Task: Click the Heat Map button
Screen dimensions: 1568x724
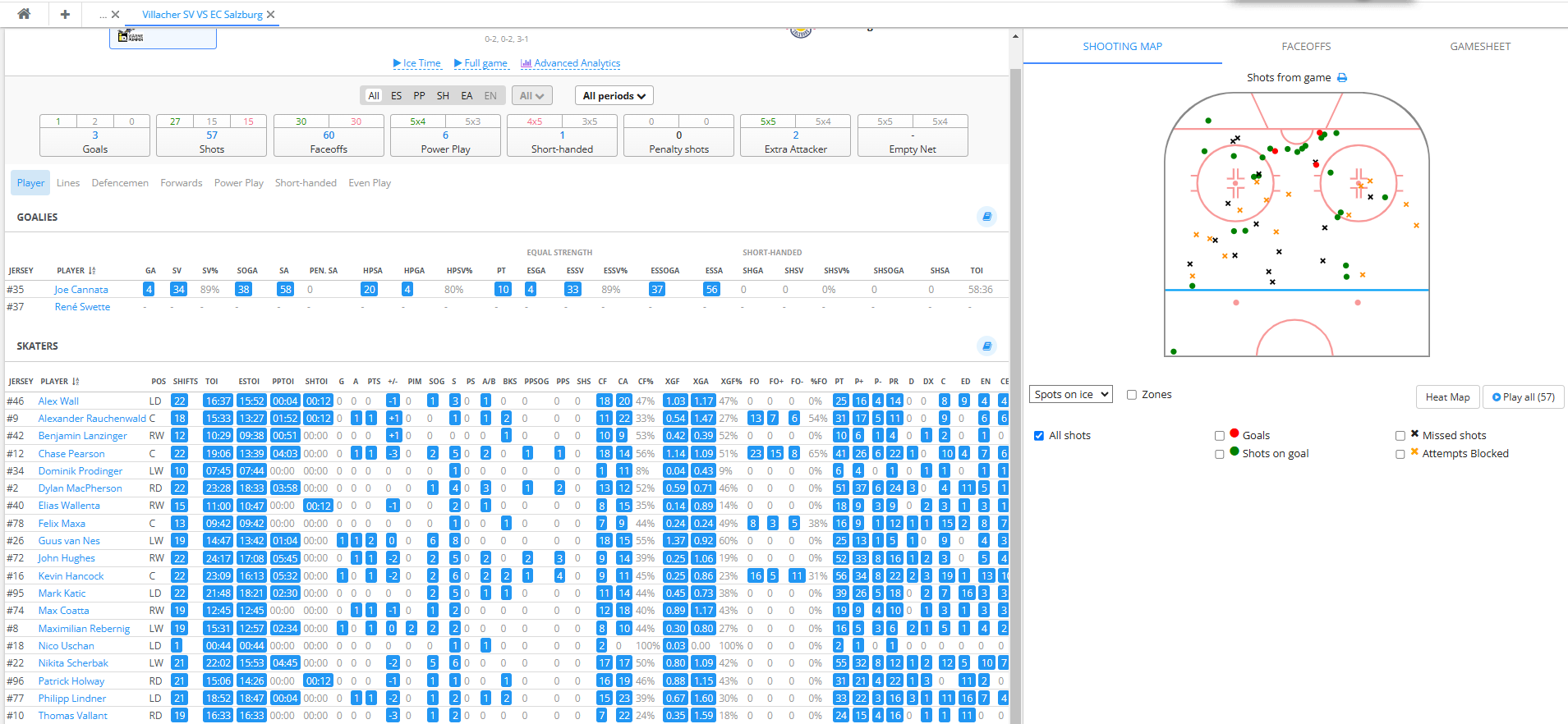Action: point(1447,397)
